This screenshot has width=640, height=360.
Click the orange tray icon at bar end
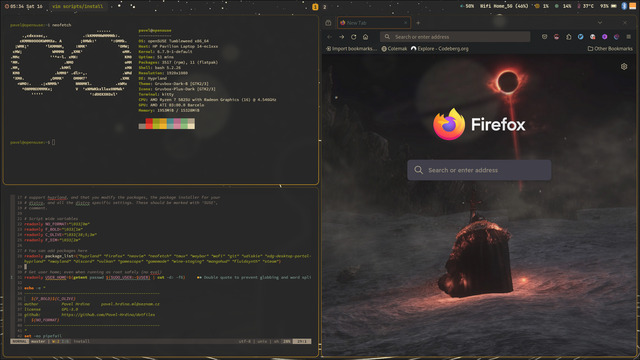pyautogui.click(x=632, y=6)
